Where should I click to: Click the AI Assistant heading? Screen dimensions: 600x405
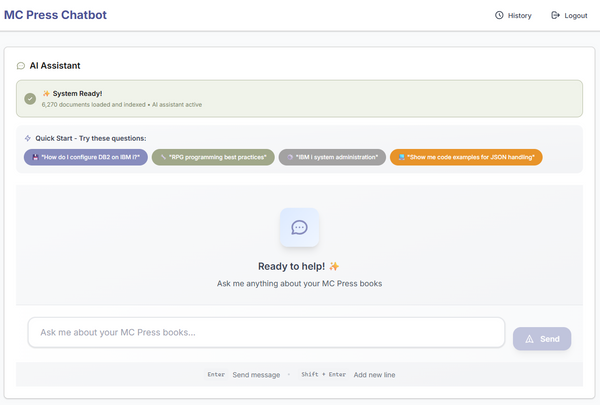point(55,66)
